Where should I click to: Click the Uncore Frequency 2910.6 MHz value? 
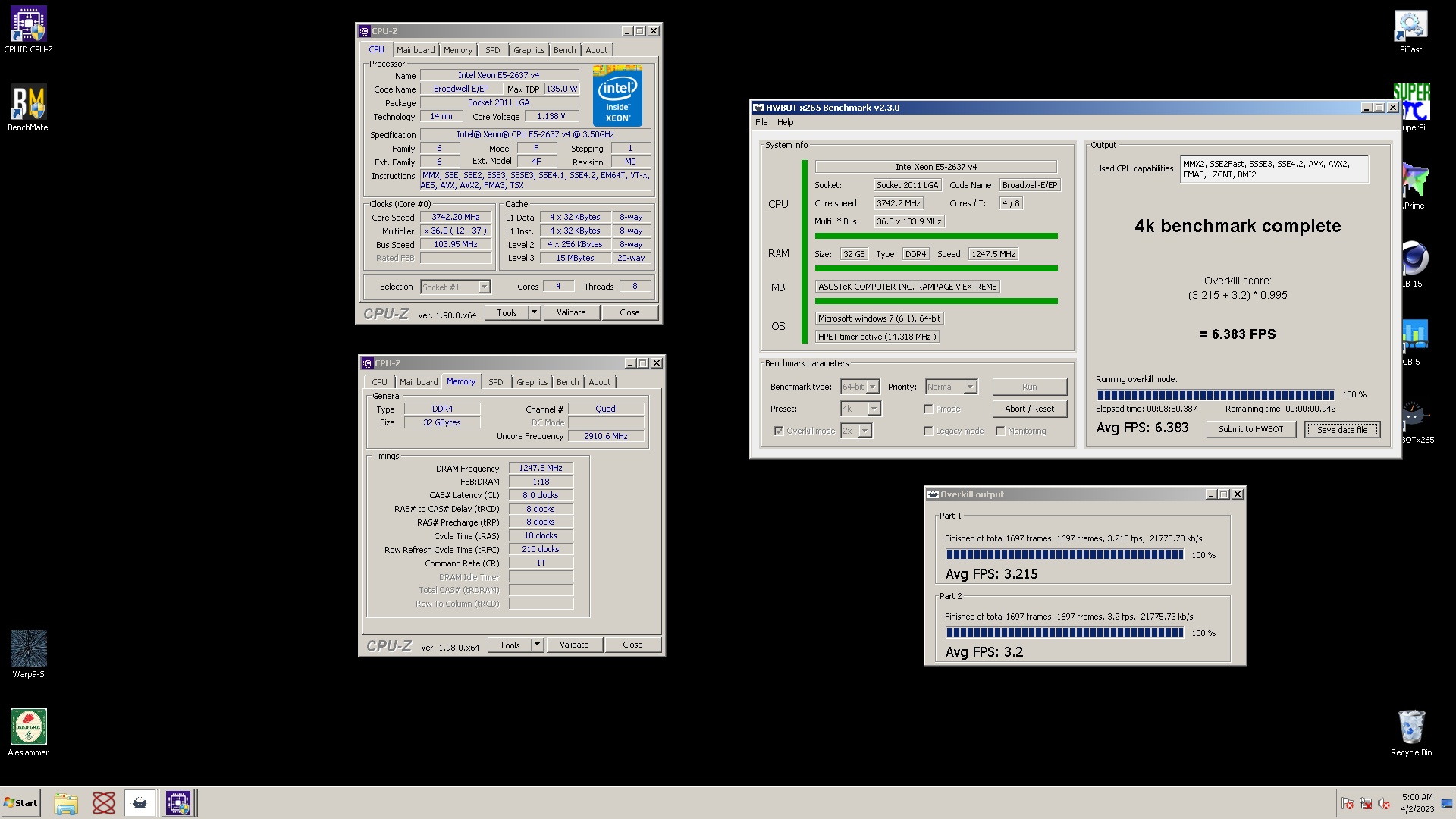[605, 436]
